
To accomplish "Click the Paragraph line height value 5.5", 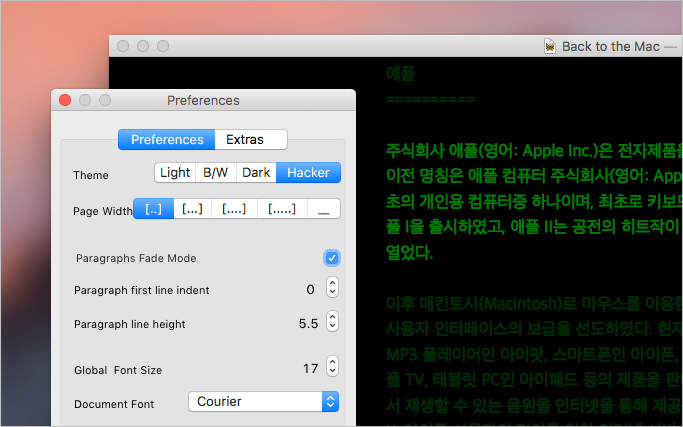I will click(x=308, y=324).
